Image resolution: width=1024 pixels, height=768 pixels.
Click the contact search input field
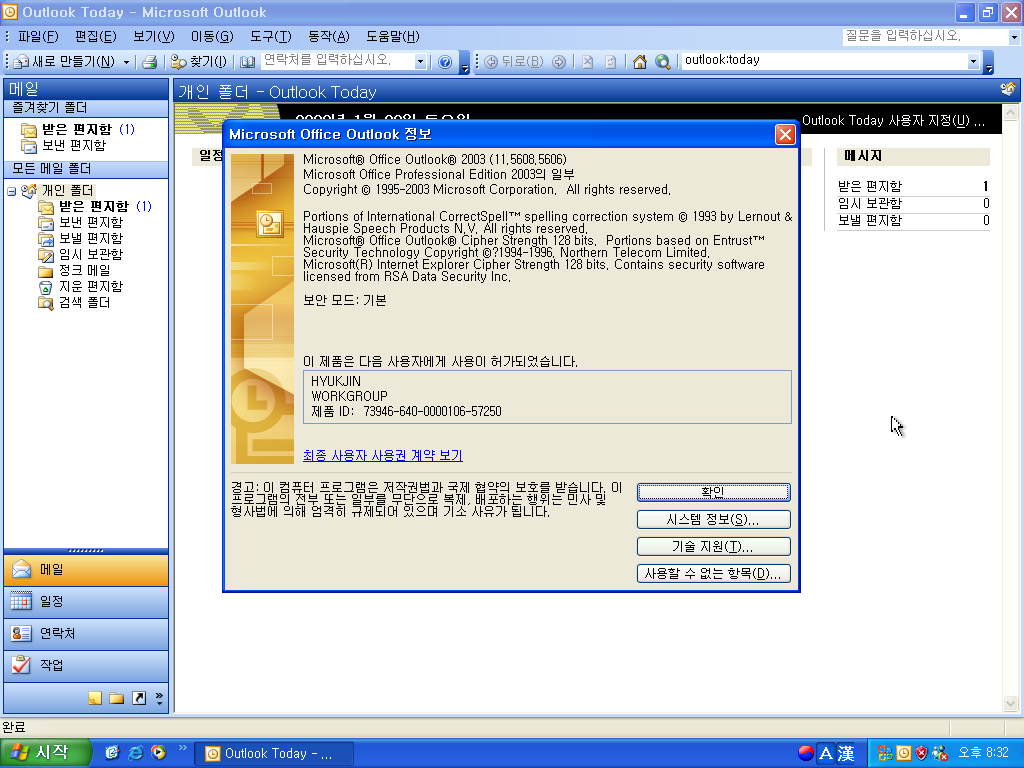coord(338,61)
